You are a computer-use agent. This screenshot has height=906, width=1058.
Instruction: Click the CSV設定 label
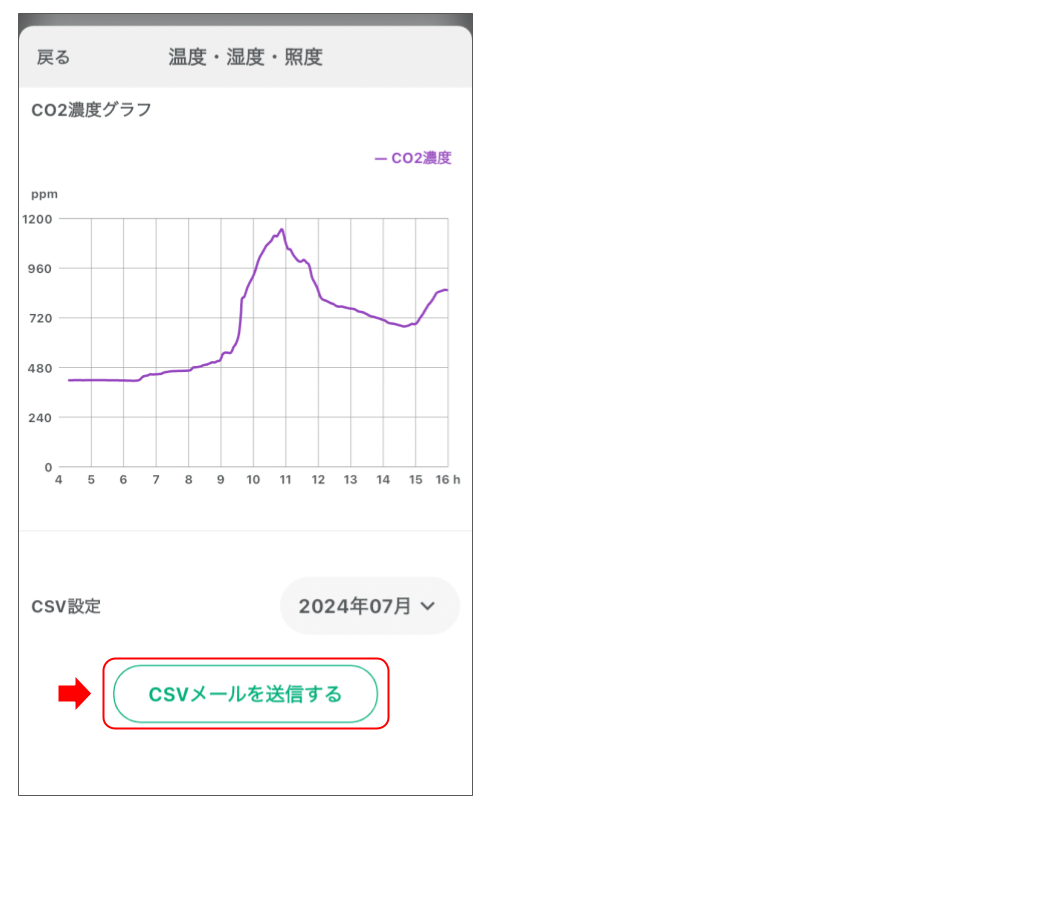66,607
